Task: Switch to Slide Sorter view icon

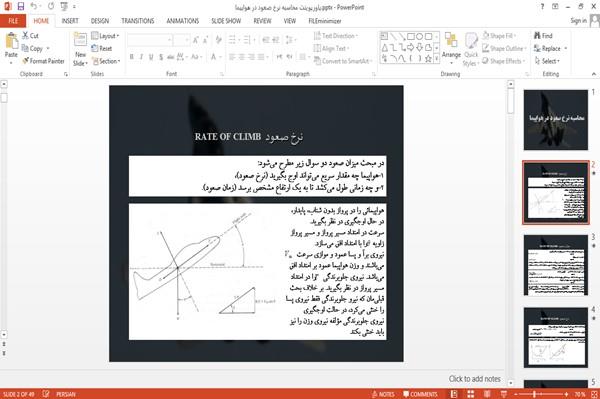Action: [x=470, y=394]
